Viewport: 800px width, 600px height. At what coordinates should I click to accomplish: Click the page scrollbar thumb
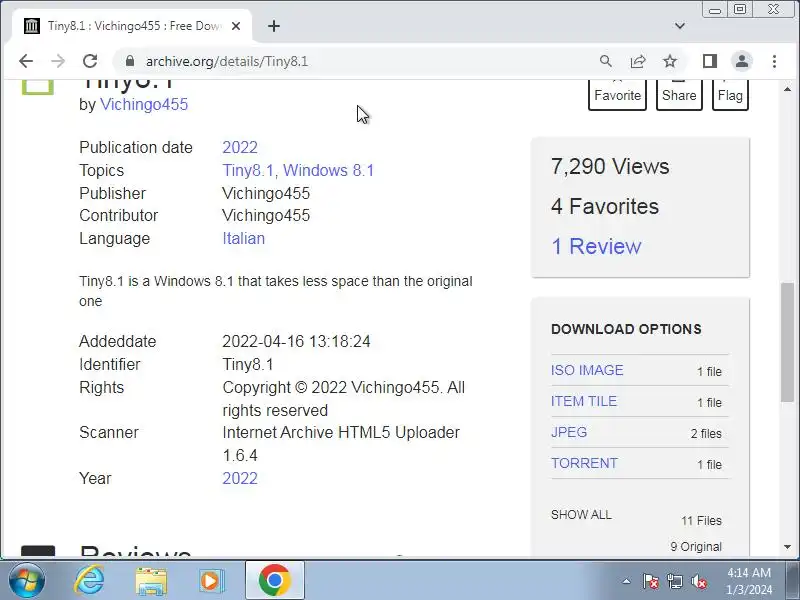787,342
